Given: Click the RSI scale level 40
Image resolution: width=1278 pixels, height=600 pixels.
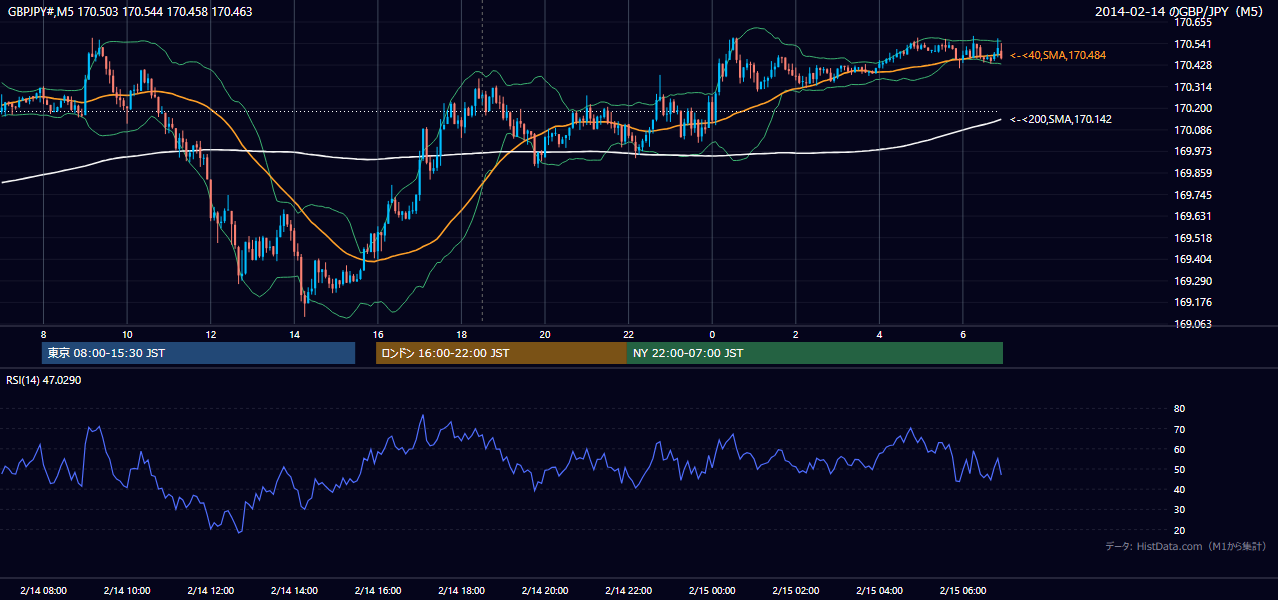Looking at the screenshot, I should coord(1179,489).
